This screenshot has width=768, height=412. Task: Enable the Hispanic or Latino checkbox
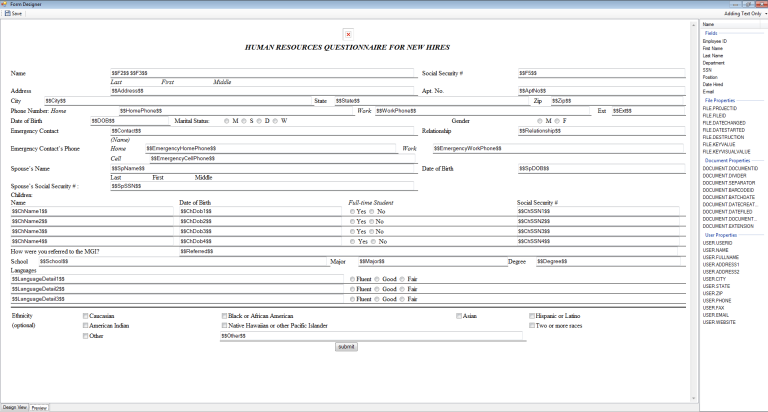tap(532, 316)
